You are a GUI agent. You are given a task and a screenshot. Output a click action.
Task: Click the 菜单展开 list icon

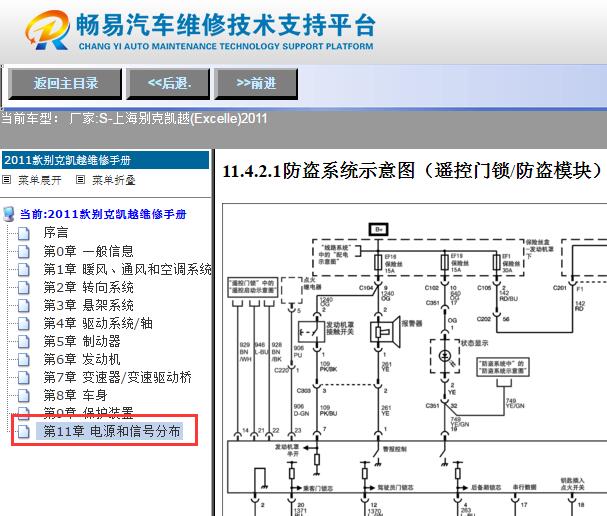coord(7,180)
